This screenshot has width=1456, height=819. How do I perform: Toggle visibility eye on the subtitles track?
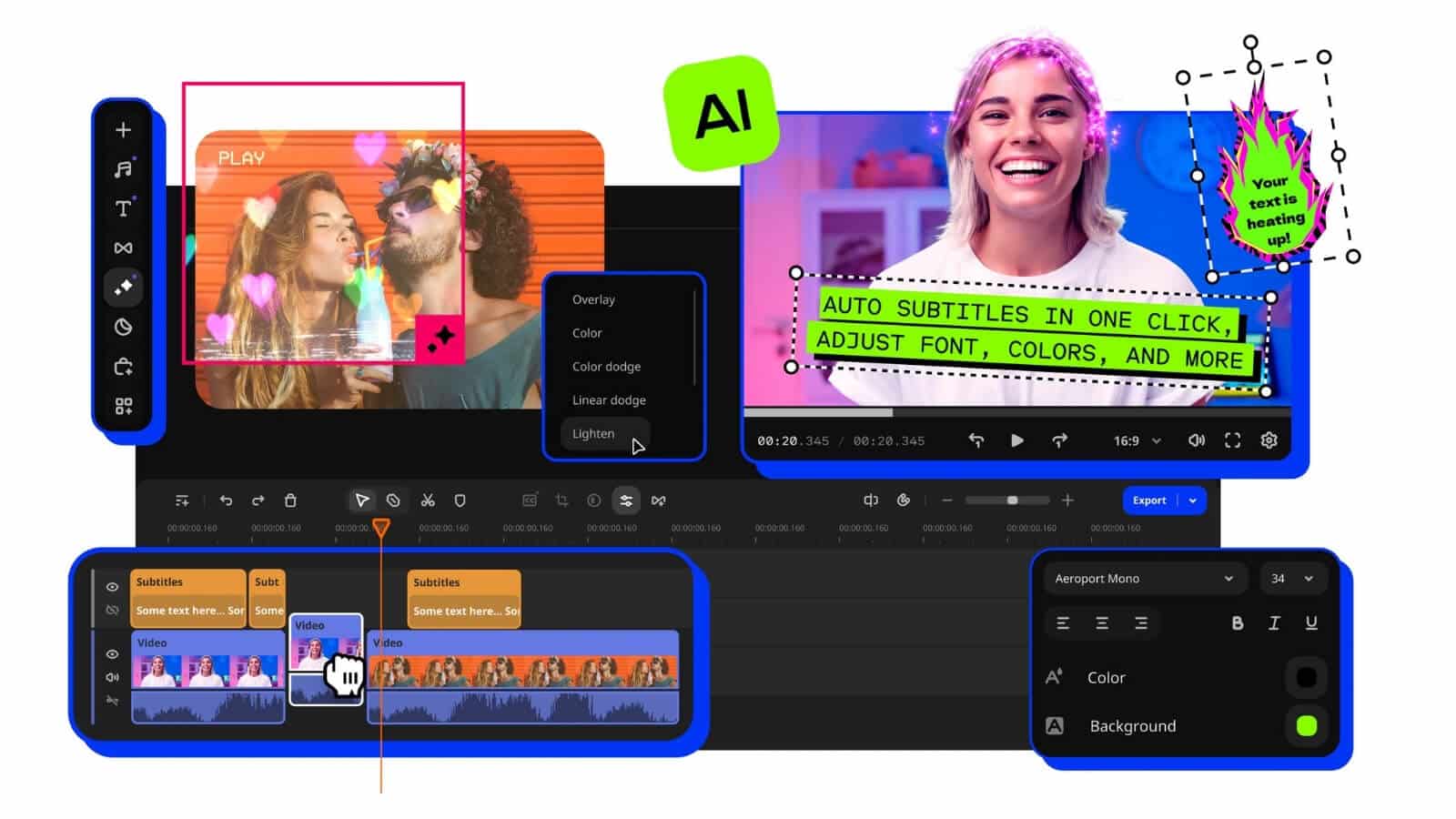(112, 587)
